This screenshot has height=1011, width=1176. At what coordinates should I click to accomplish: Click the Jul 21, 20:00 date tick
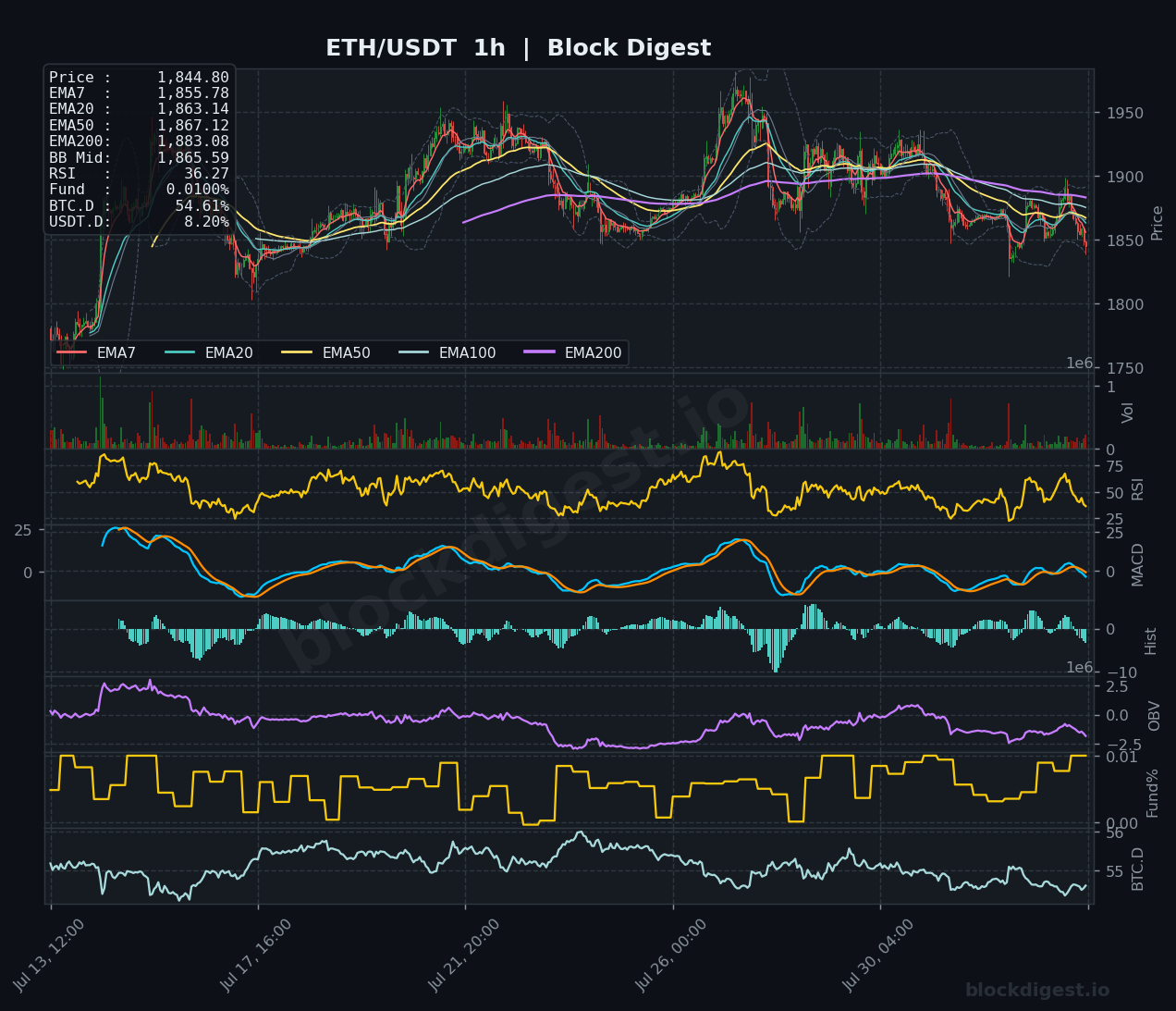point(465,955)
